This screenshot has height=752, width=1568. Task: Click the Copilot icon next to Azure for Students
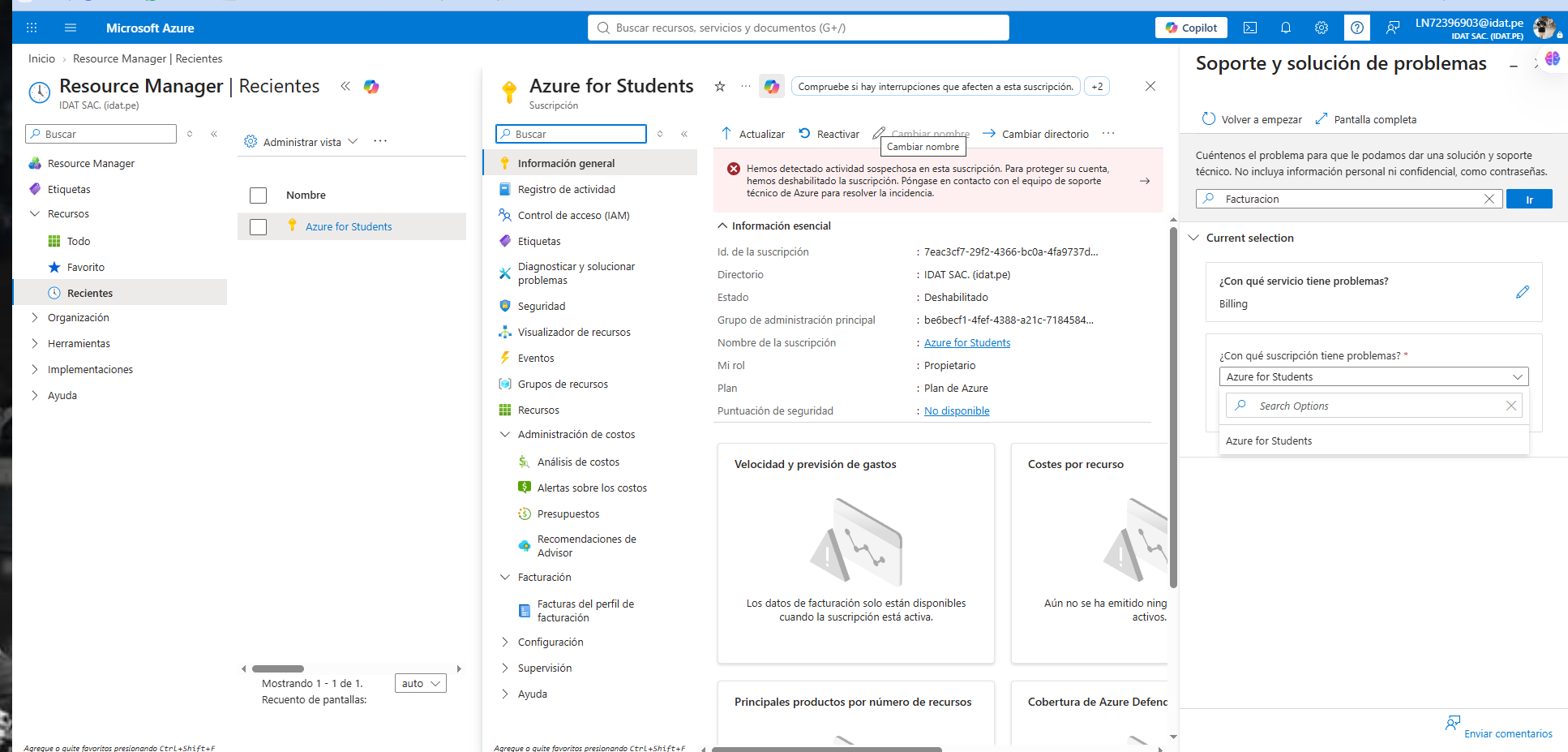click(772, 86)
